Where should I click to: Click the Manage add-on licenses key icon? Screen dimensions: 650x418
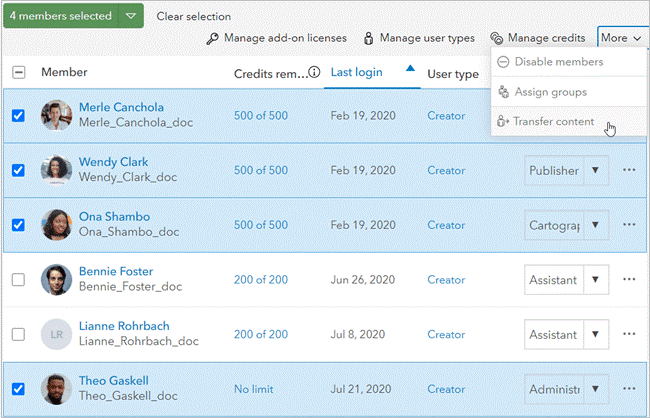pyautogui.click(x=212, y=39)
